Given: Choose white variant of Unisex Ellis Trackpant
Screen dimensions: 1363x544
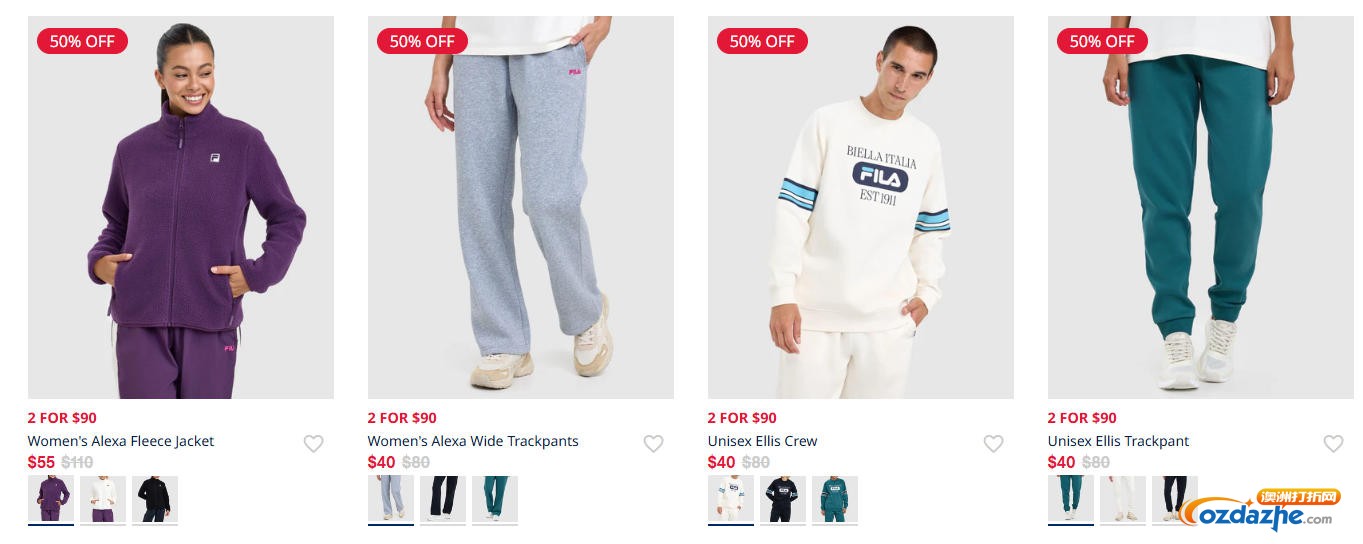Looking at the screenshot, I should tap(1123, 499).
